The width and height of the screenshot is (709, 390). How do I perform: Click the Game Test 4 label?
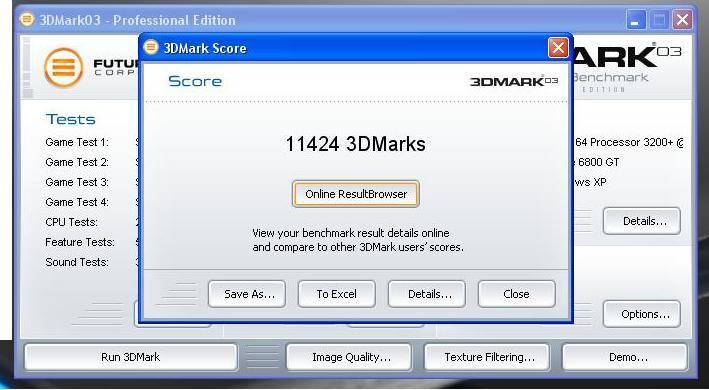point(77,202)
